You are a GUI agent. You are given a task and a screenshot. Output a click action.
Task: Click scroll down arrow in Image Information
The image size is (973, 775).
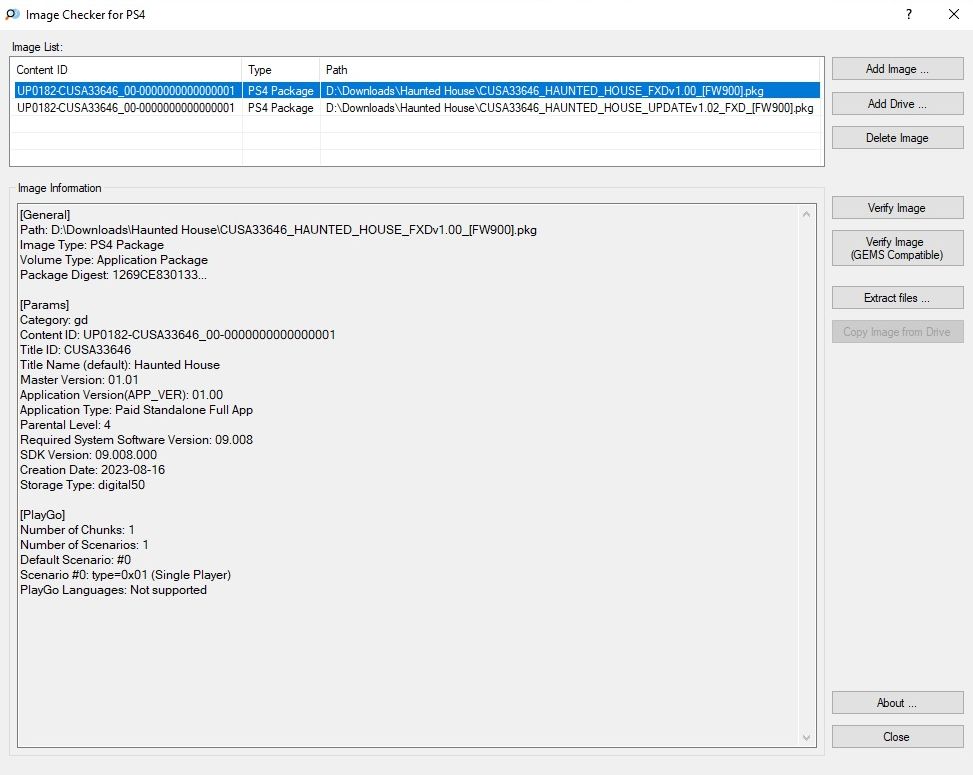click(808, 738)
